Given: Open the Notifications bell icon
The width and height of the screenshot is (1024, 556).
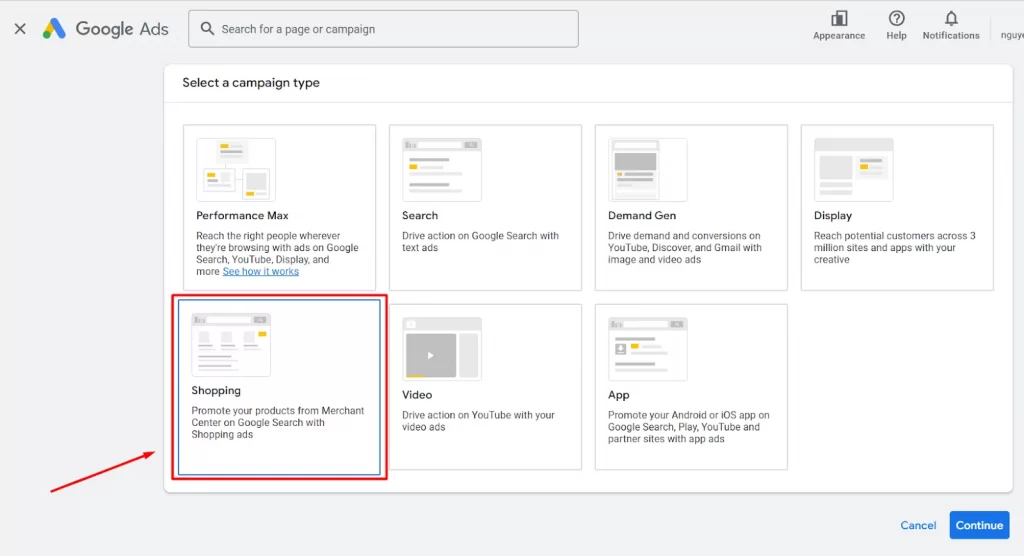Looking at the screenshot, I should tap(951, 19).
